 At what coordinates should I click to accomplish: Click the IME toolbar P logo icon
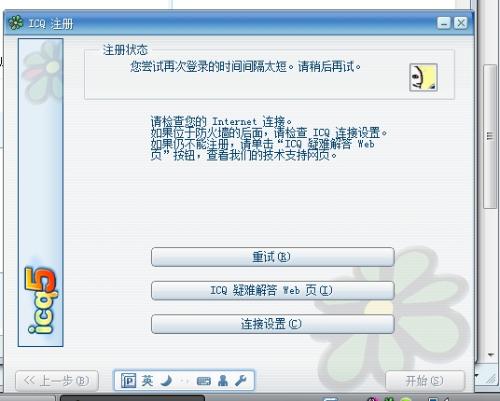click(128, 380)
